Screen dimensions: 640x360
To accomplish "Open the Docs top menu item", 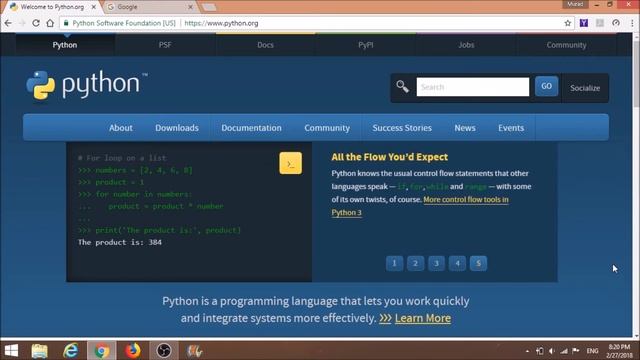I will [265, 45].
